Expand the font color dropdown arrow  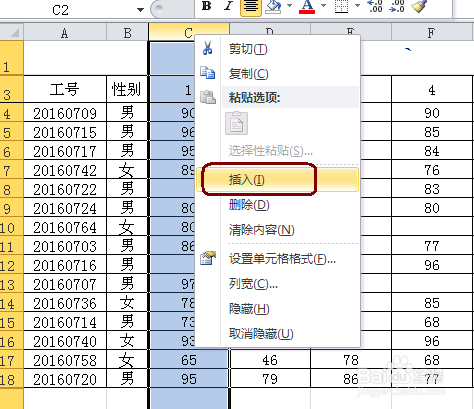pyautogui.click(x=323, y=5)
